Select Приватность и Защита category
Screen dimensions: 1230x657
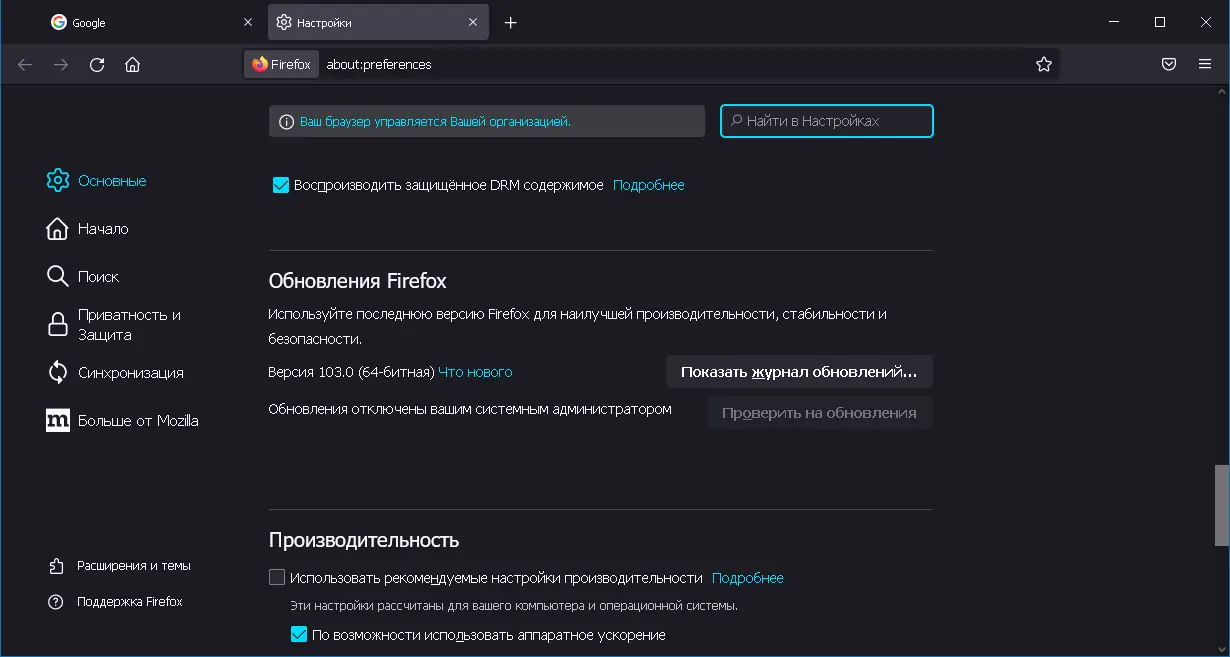(x=129, y=325)
